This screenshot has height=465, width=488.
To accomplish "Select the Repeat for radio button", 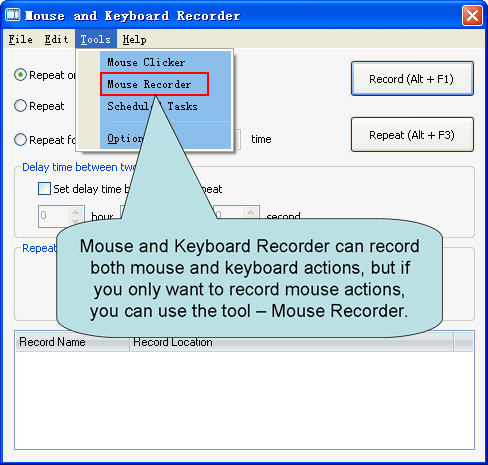I will click(x=20, y=140).
